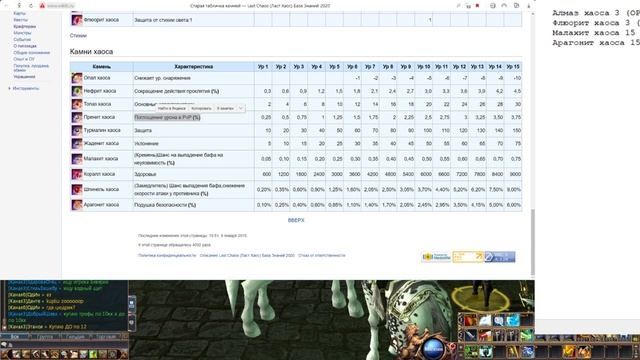This screenshot has height=360, width=640.
Task: Open the Квесты sidebar link
Action: (x=20, y=20)
